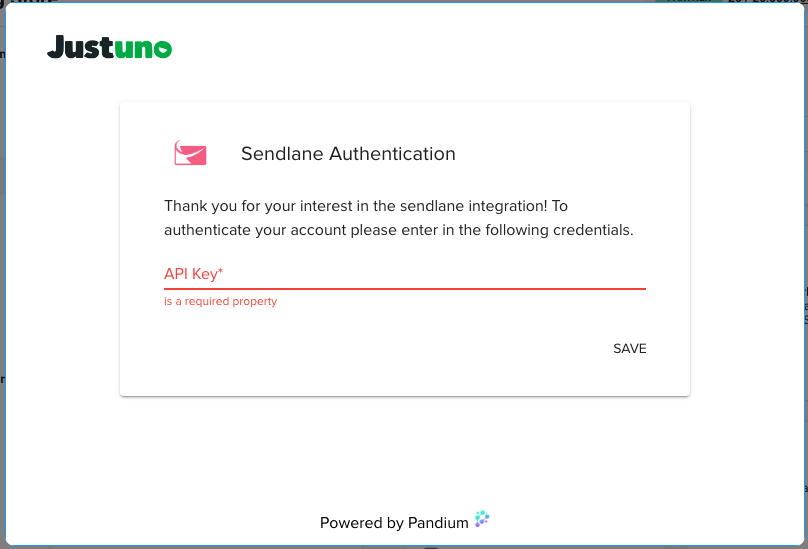Click the word 'Pandium' in the footer
This screenshot has height=549, width=808.
click(438, 522)
